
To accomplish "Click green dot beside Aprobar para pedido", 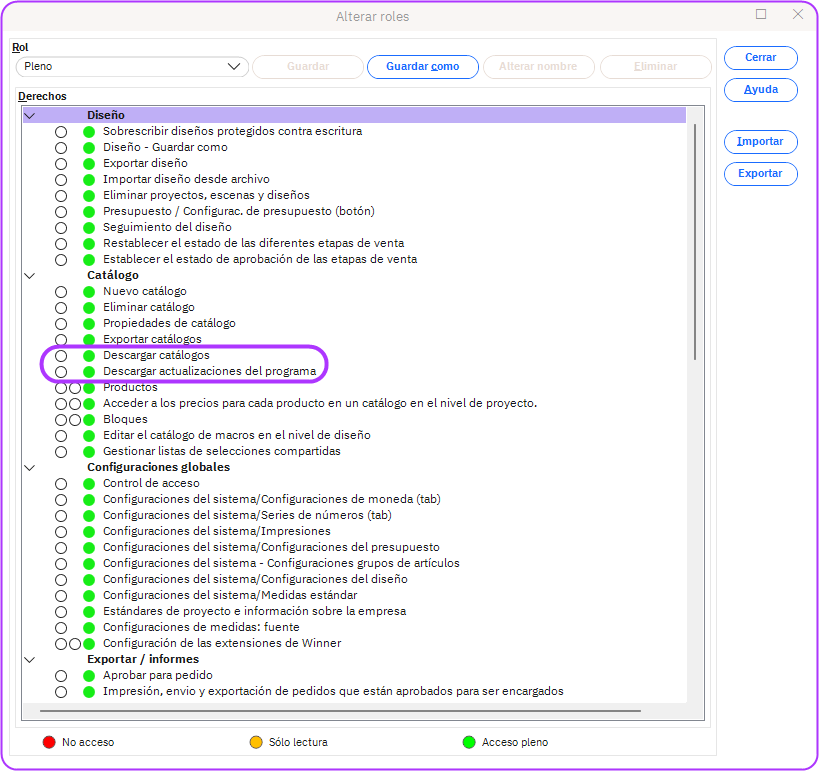I will click(x=89, y=676).
